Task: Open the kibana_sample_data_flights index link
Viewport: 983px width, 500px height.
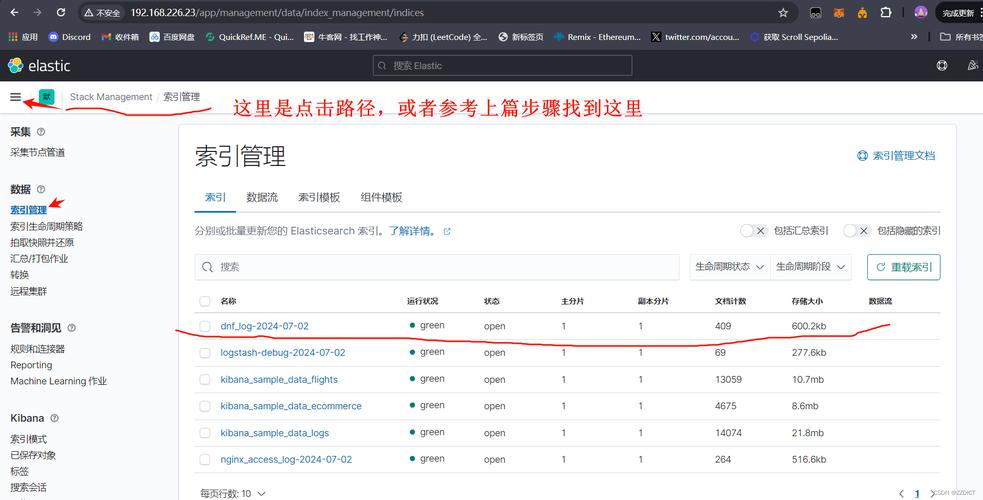Action: [x=279, y=380]
